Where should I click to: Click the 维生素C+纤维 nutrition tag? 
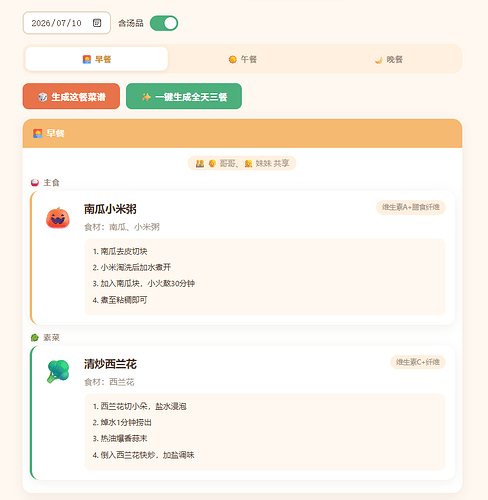pyautogui.click(x=418, y=362)
